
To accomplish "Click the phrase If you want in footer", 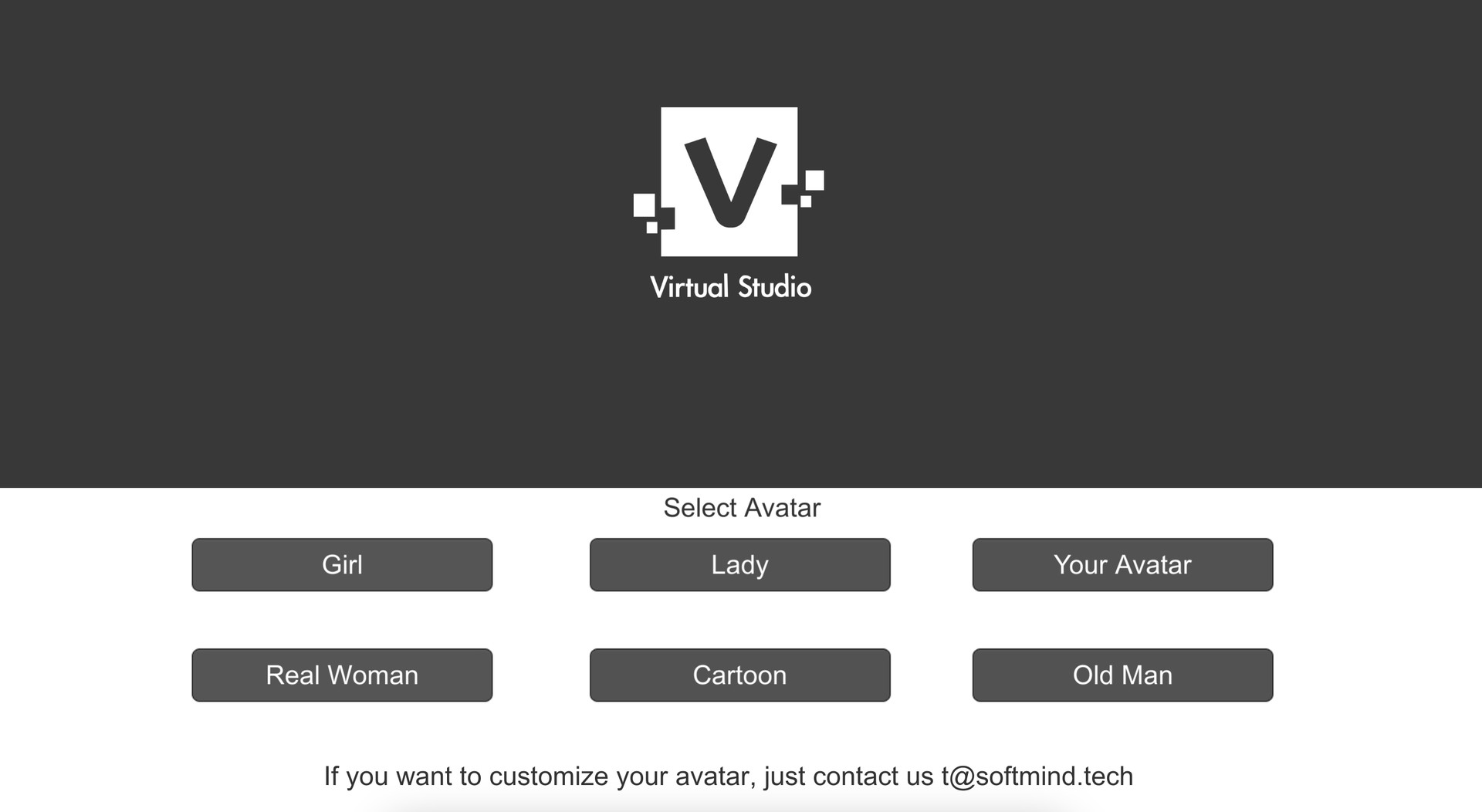I will pyautogui.click(x=388, y=776).
